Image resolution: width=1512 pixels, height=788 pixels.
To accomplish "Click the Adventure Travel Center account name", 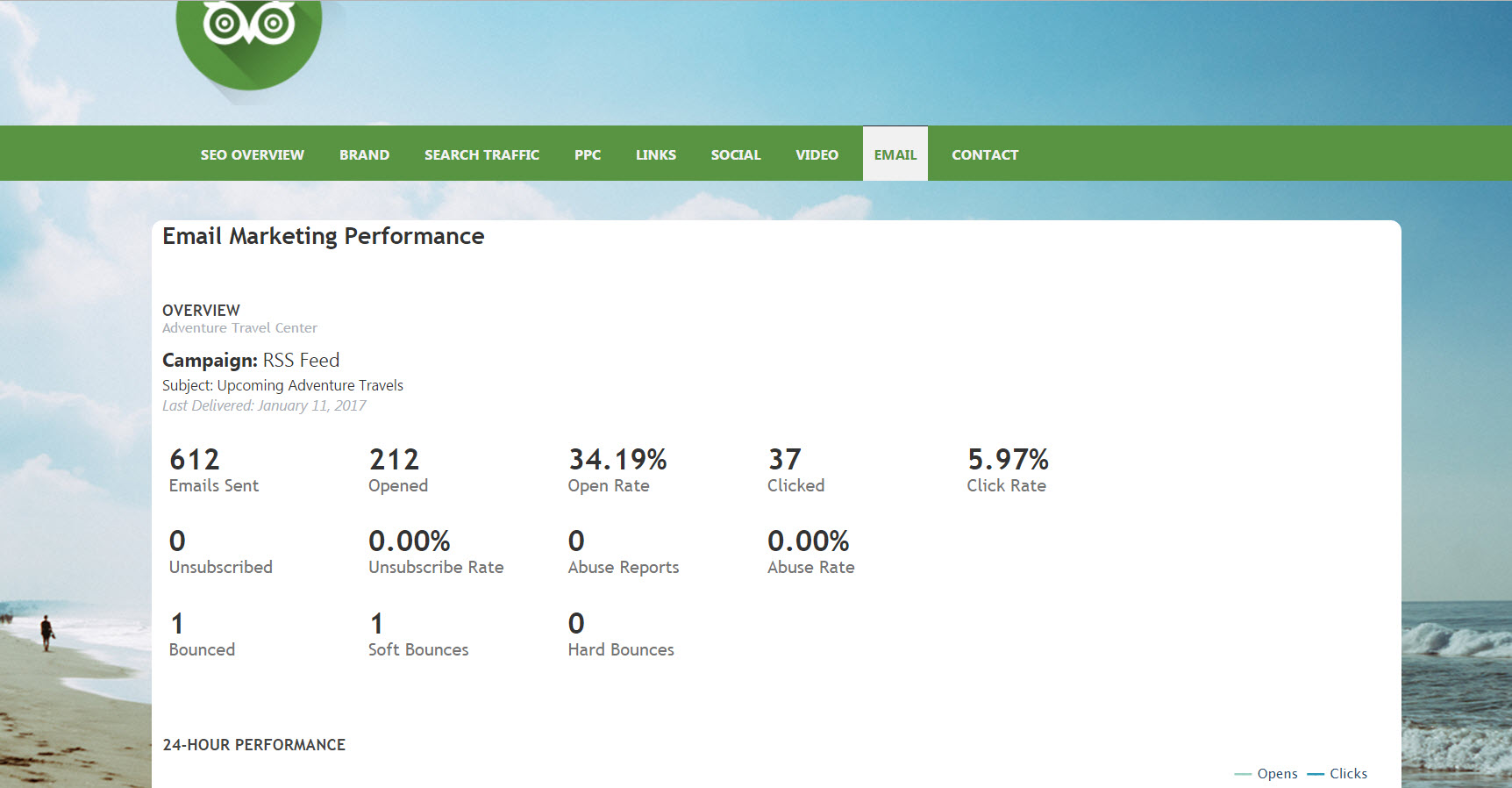I will coord(239,328).
